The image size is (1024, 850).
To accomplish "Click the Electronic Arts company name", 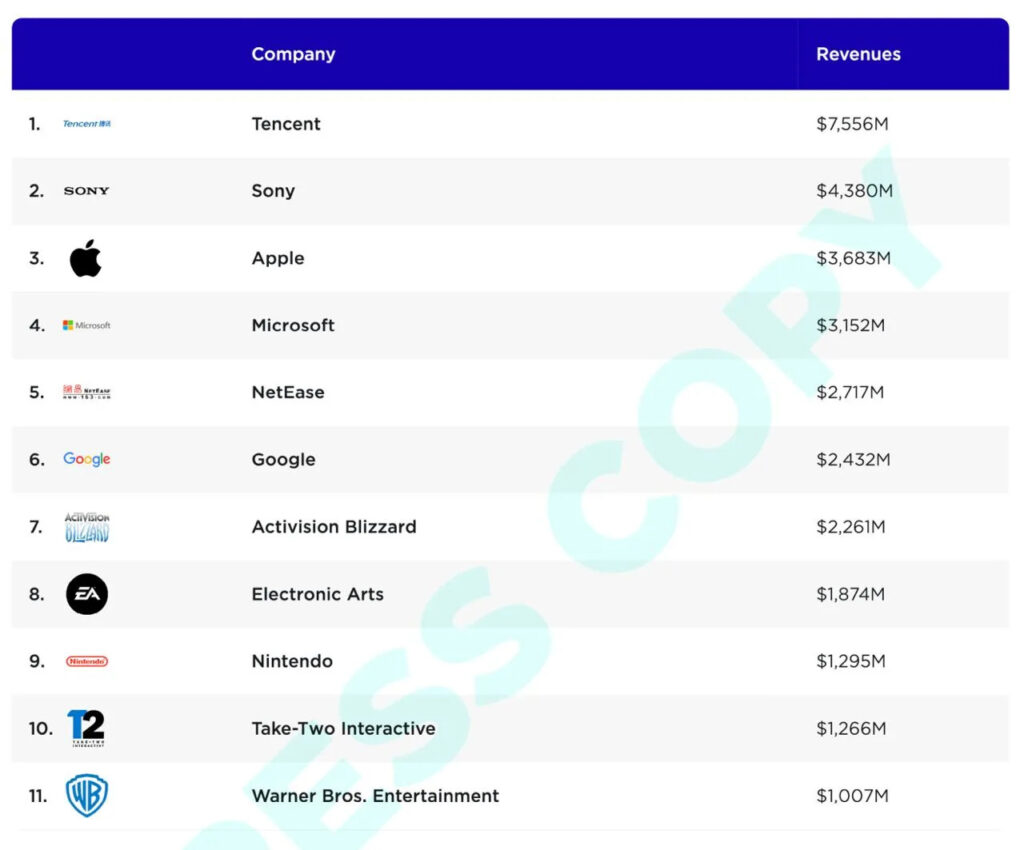I will pos(317,594).
